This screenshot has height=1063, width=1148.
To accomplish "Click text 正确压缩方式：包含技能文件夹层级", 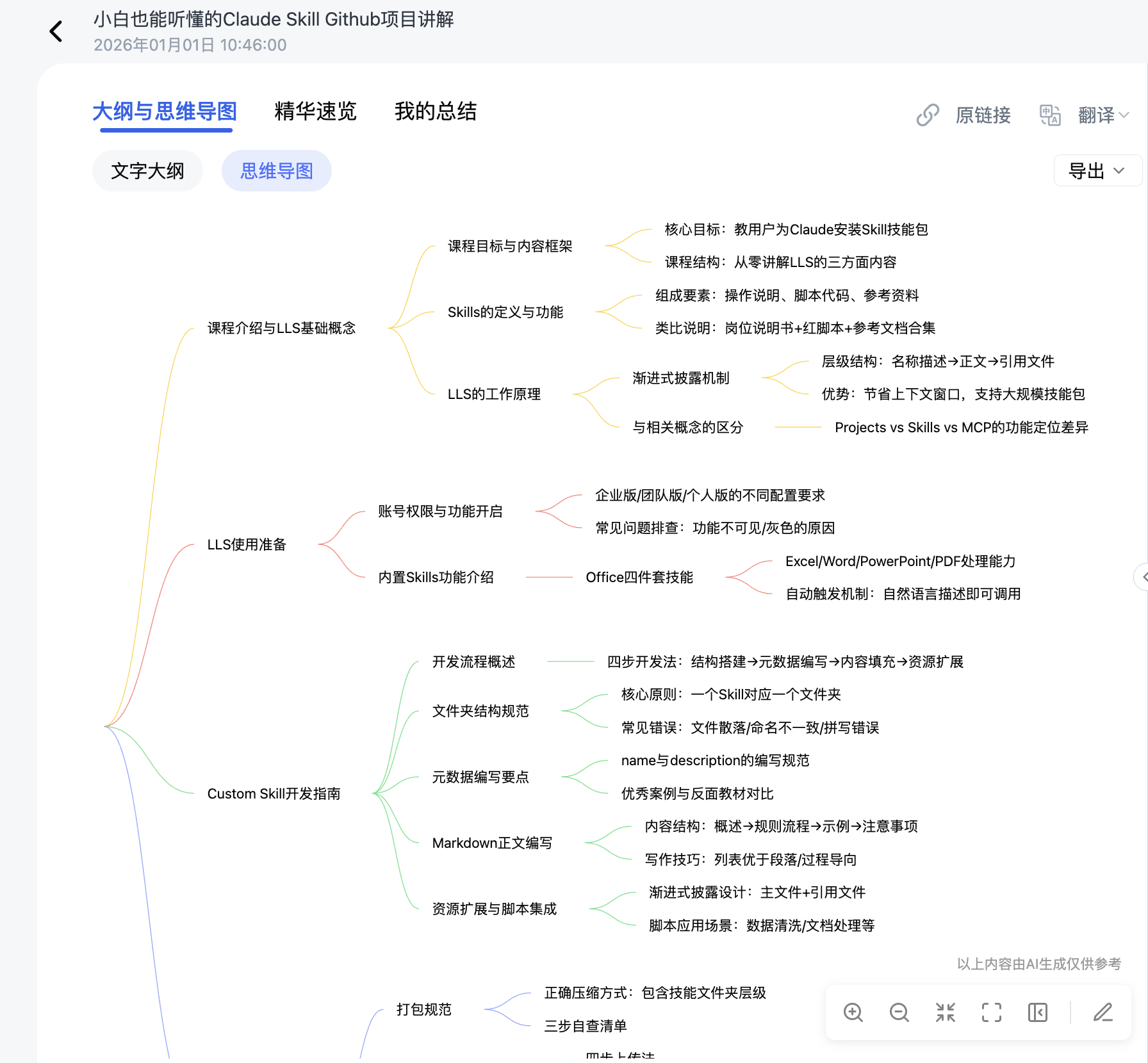I will point(655,993).
